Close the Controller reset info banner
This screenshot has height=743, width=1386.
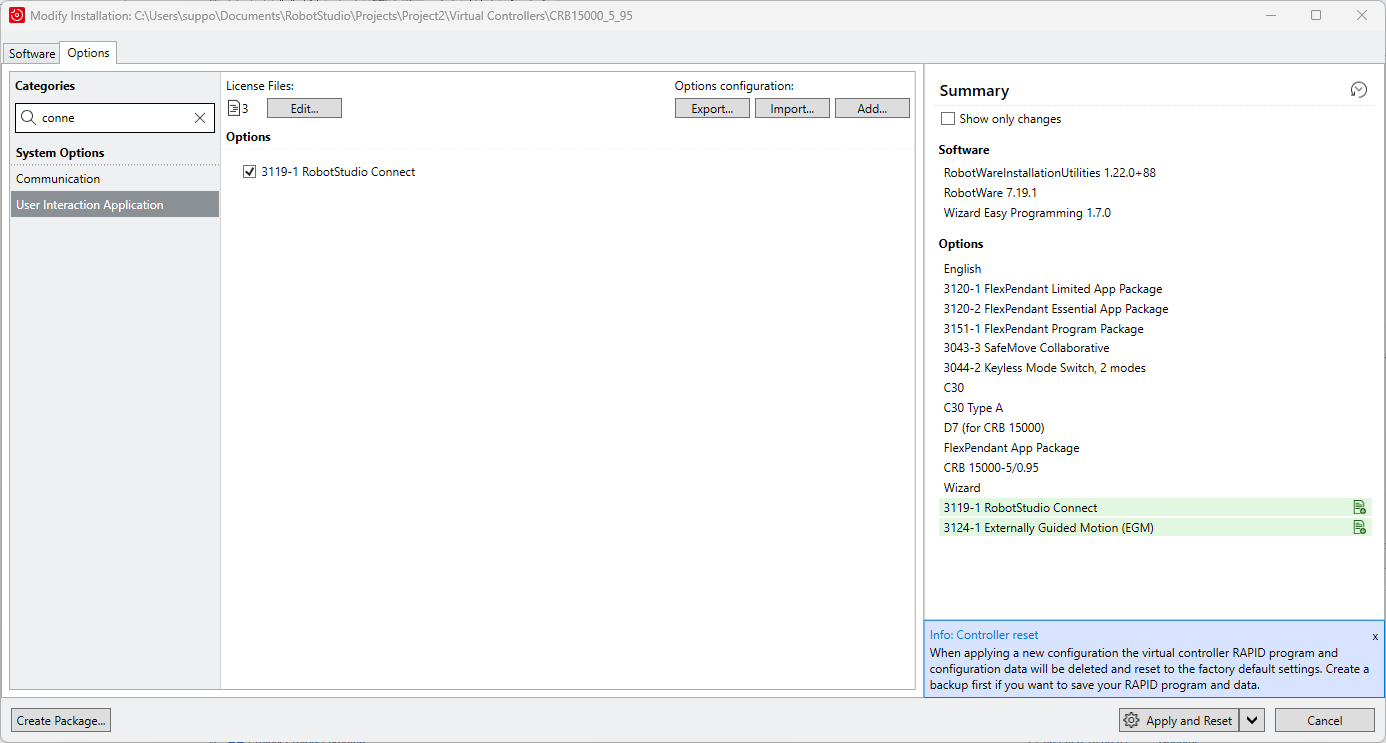point(1374,636)
